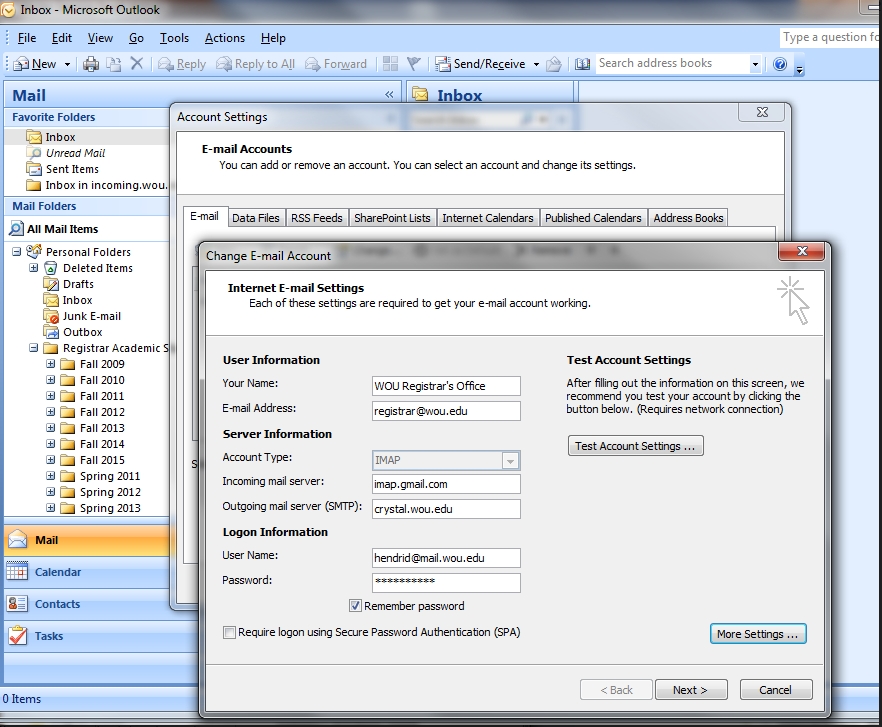Screen dimensions: 882x727
Task: Click the open-envelope icon beside Send/Receive
Action: click(554, 64)
